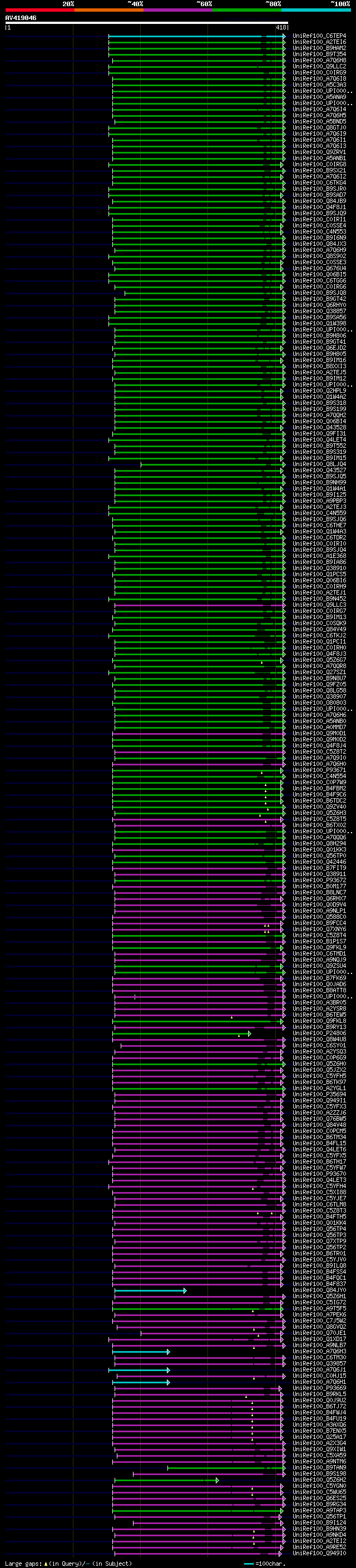
Task: Click the UniRef100_Q4F8J4 label
Action: click(319, 746)
